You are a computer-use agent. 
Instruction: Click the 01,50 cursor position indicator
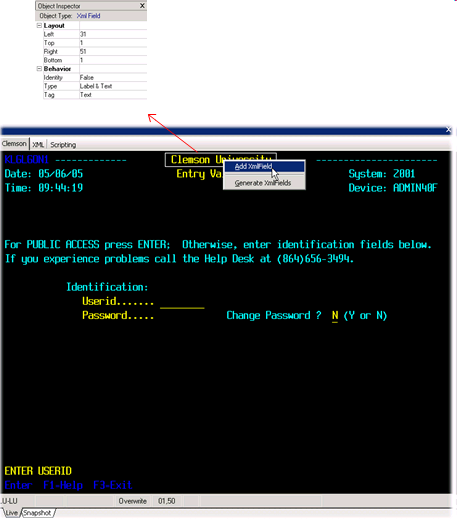tap(167, 501)
